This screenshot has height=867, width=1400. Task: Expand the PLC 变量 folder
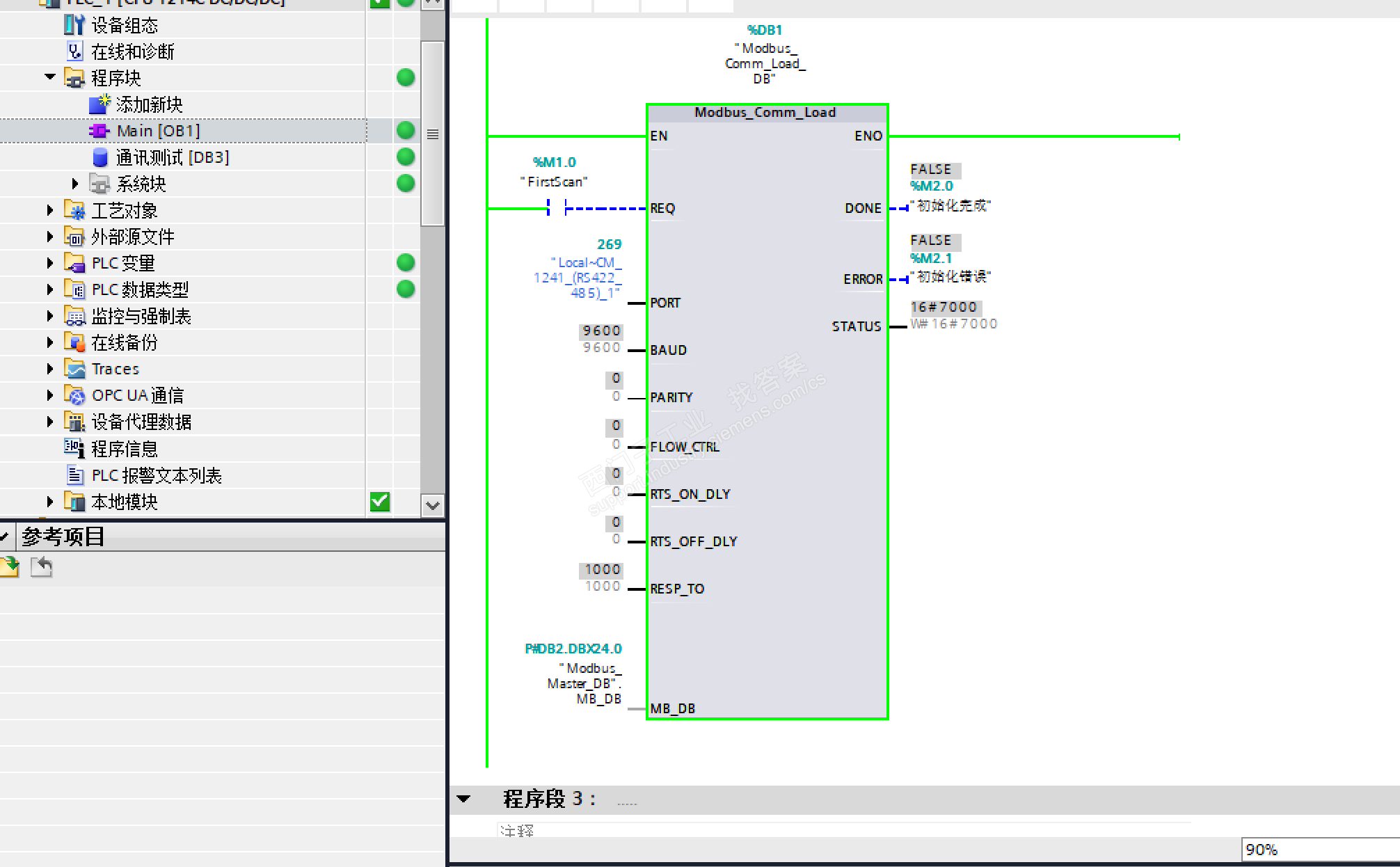(x=49, y=263)
